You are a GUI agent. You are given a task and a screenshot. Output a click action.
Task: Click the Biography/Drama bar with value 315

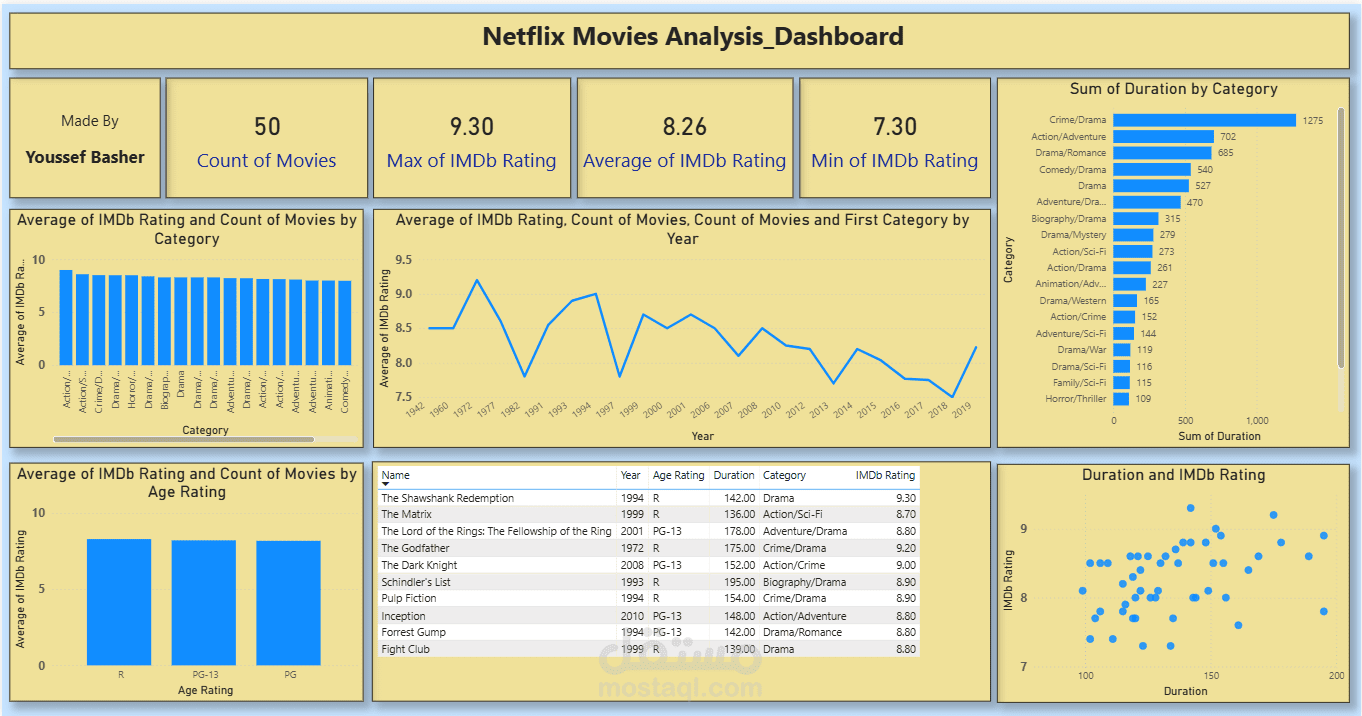[1135, 218]
